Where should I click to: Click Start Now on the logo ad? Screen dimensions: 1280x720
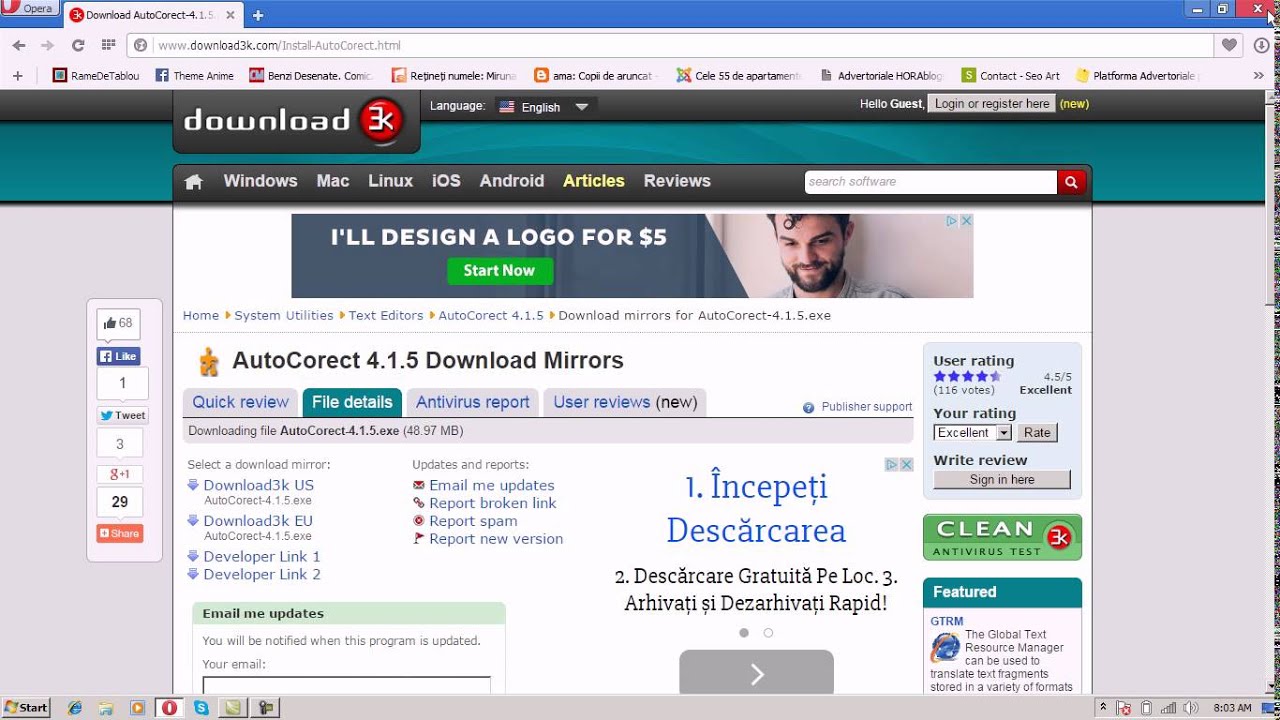(x=499, y=270)
